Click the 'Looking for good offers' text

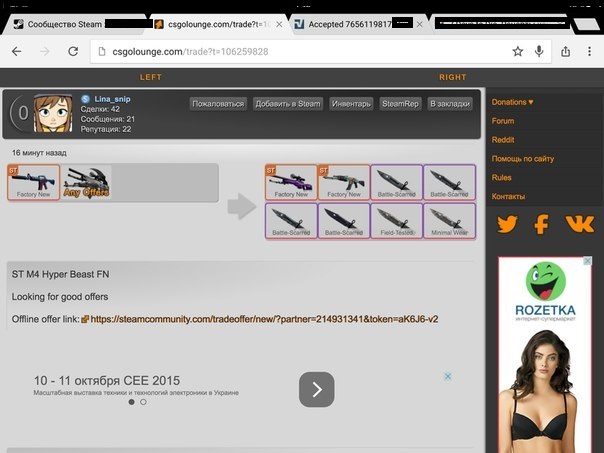point(60,297)
